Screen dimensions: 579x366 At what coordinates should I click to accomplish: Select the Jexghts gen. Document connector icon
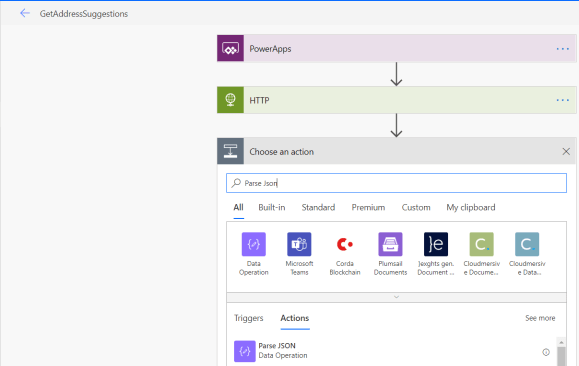(436, 244)
